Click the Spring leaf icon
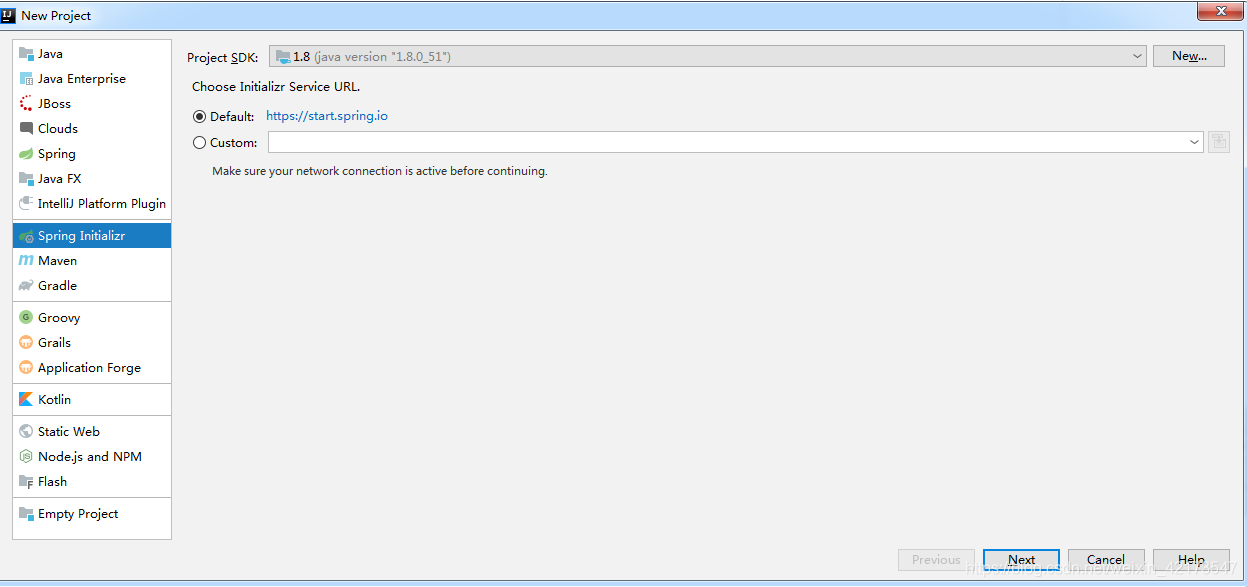Image resolution: width=1247 pixels, height=587 pixels. point(26,154)
